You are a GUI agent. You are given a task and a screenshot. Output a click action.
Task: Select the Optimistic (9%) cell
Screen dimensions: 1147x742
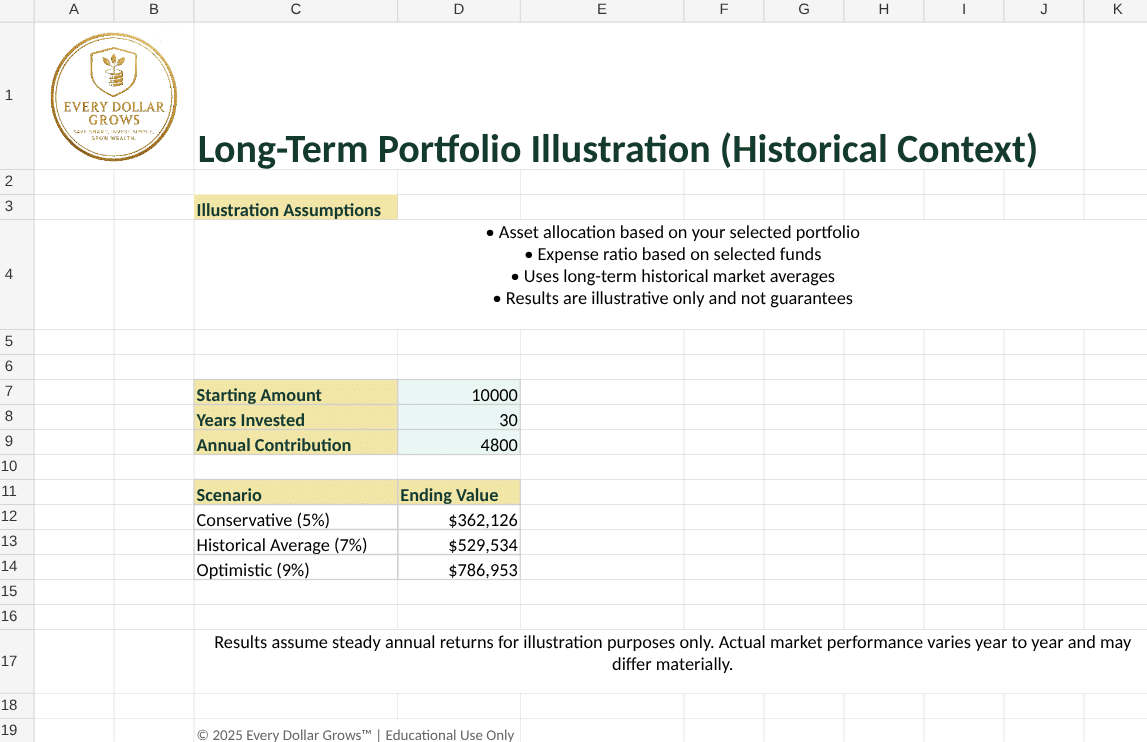(296, 567)
